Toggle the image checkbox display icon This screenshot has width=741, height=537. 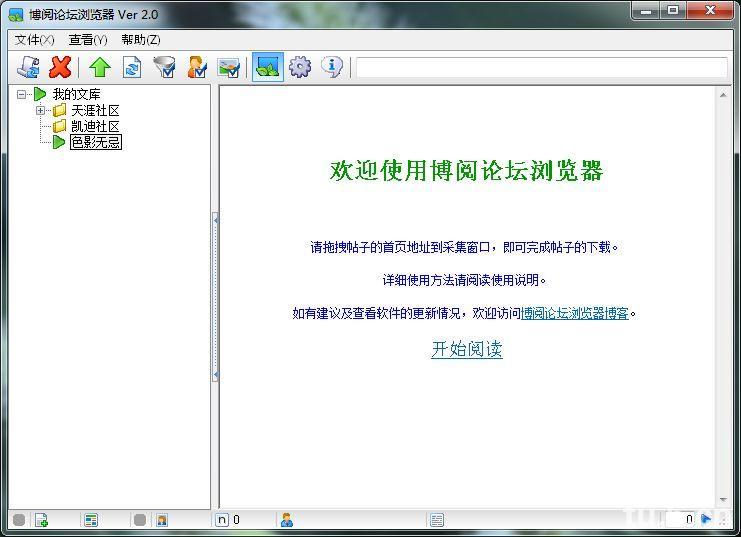[x=229, y=67]
